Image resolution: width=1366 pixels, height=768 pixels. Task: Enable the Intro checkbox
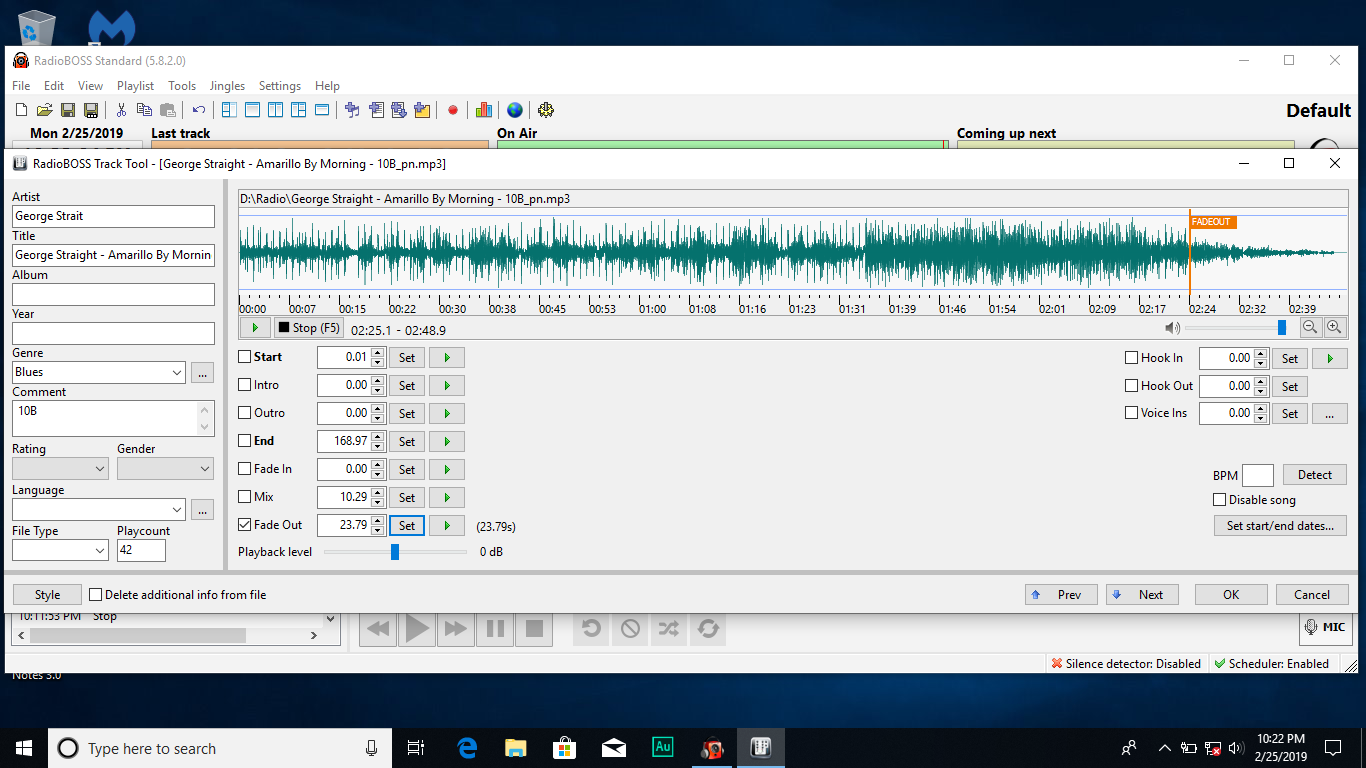245,385
